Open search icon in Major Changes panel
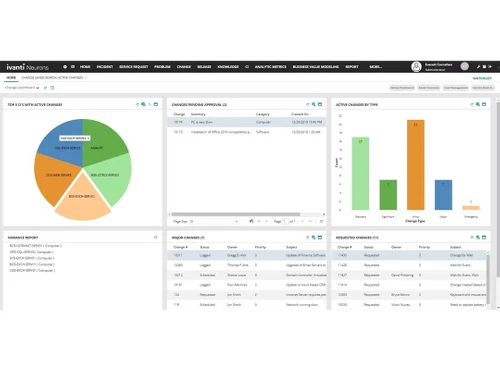This screenshot has height=375, width=500. [314, 237]
